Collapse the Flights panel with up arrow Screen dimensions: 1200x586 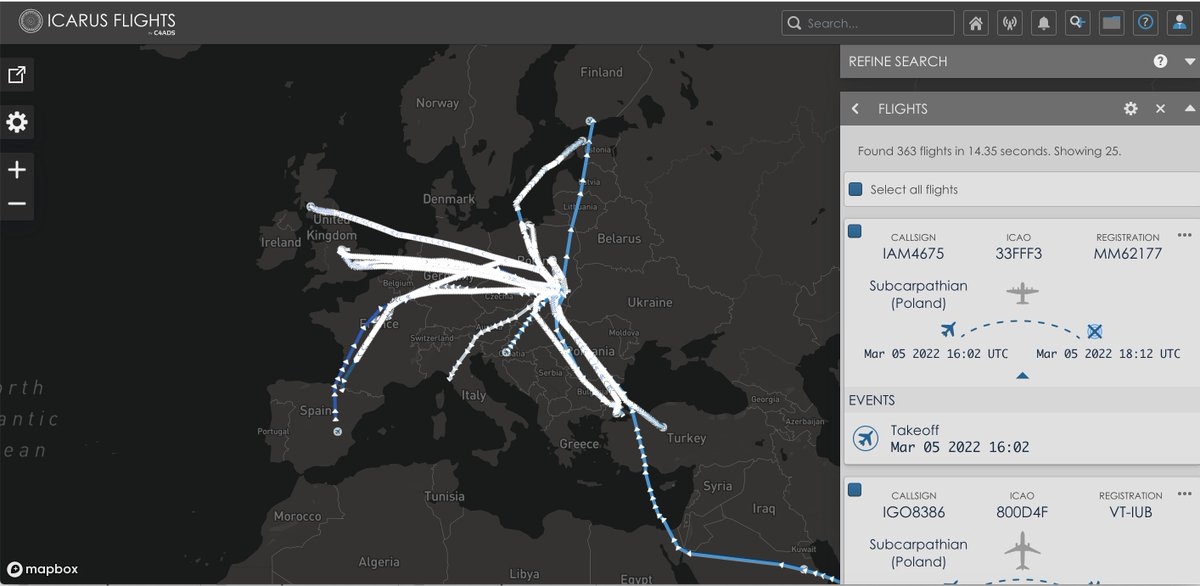(1189, 108)
